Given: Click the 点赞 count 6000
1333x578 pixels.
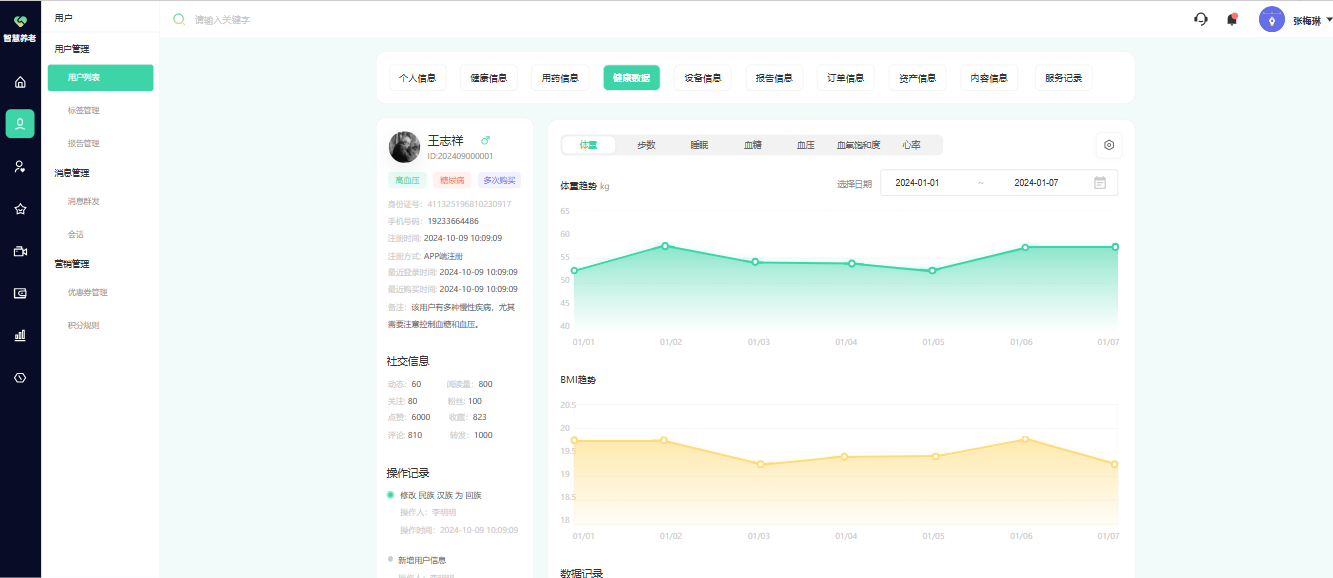Looking at the screenshot, I should point(421,417).
